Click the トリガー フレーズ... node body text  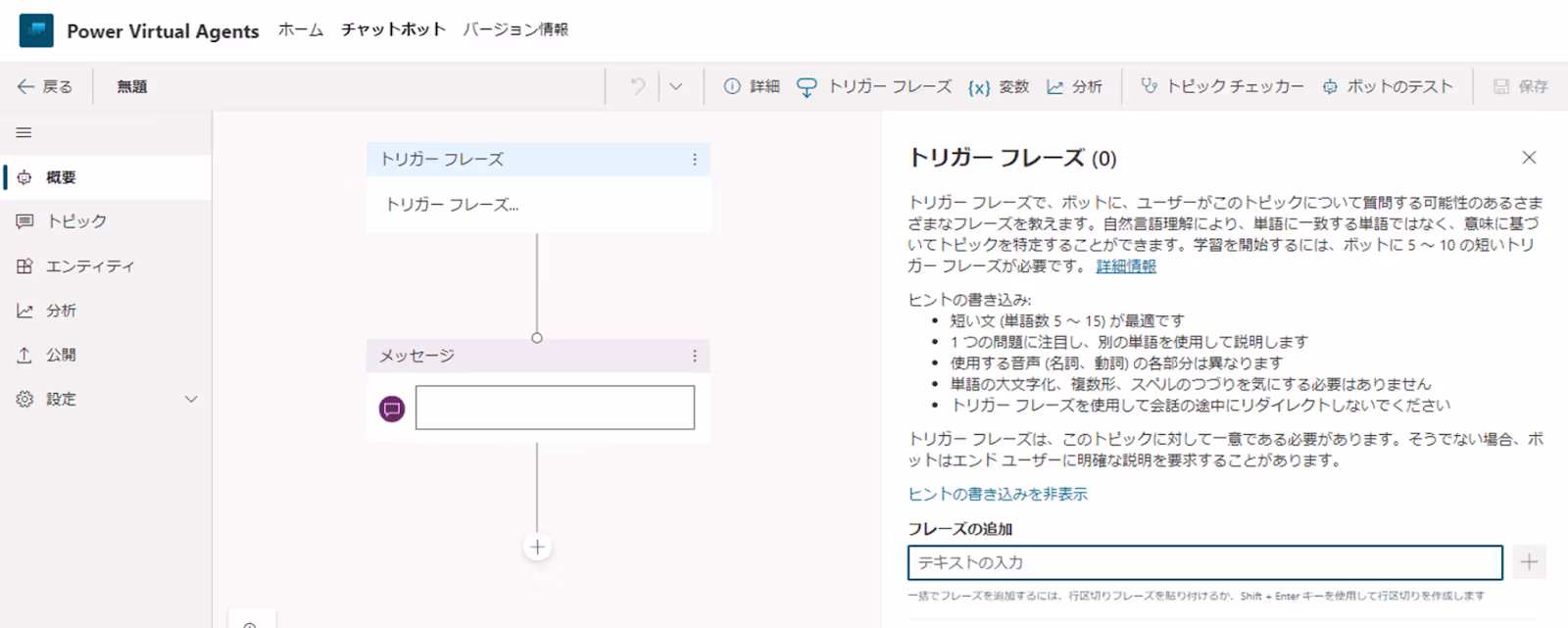(452, 205)
